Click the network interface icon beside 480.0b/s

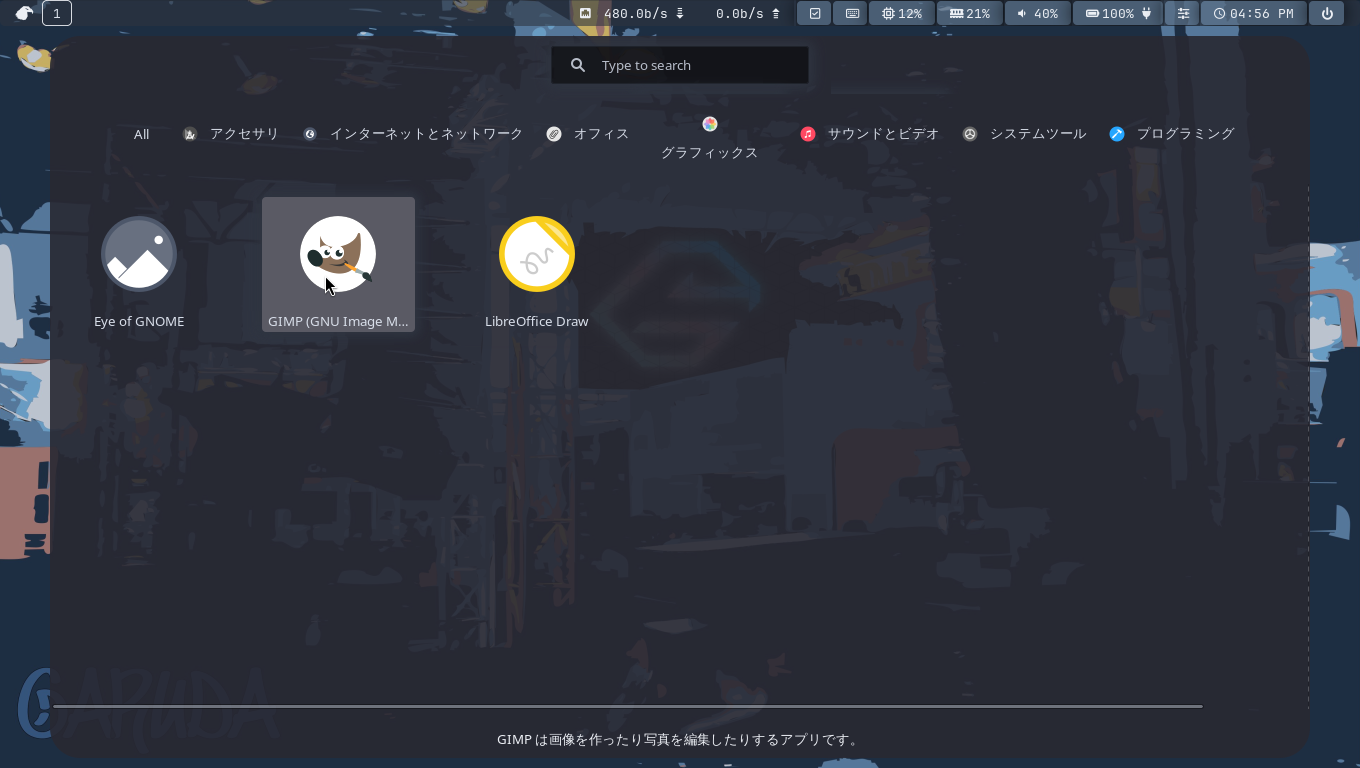(586, 13)
